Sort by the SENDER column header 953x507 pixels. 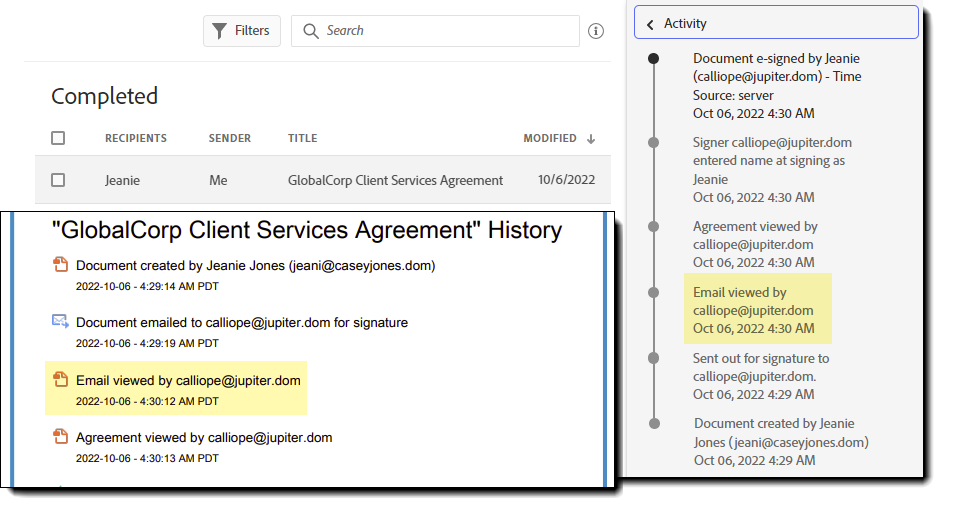pyautogui.click(x=230, y=138)
